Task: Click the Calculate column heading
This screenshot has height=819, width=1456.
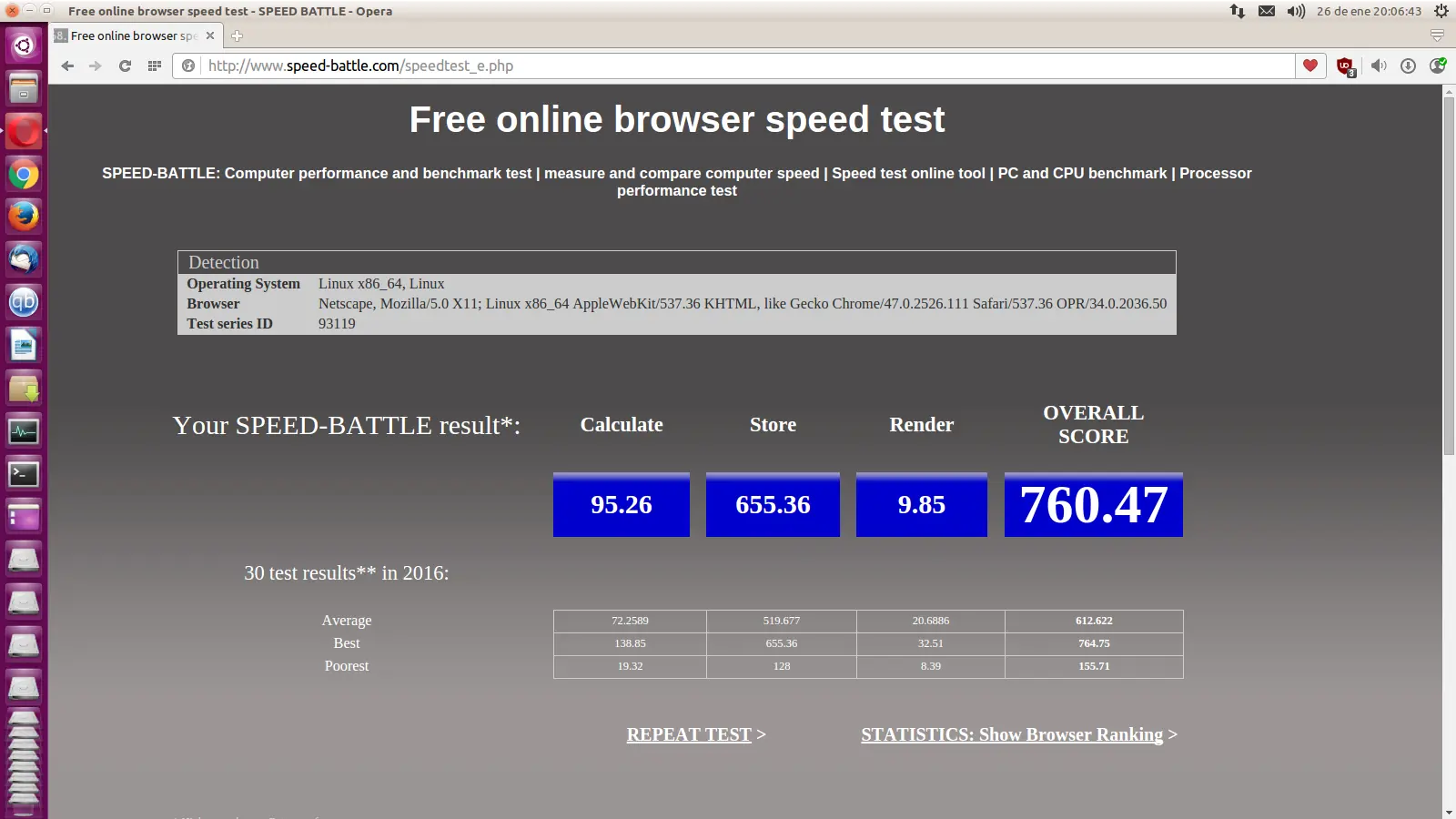Action: [622, 425]
